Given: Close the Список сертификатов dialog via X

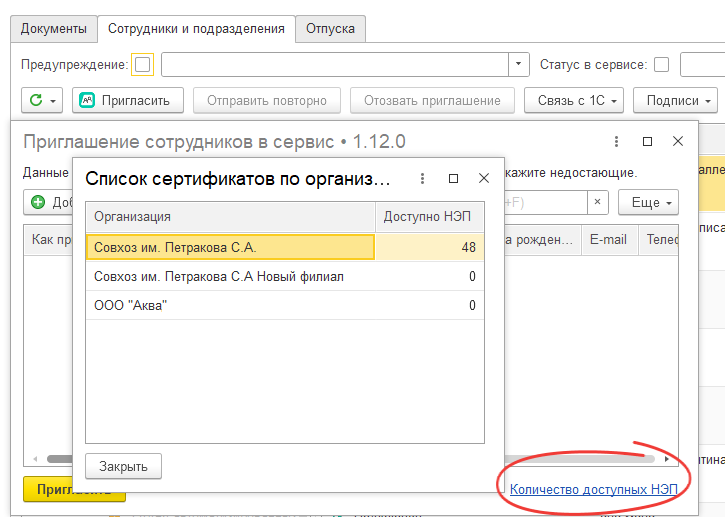Looking at the screenshot, I should pyautogui.click(x=484, y=178).
